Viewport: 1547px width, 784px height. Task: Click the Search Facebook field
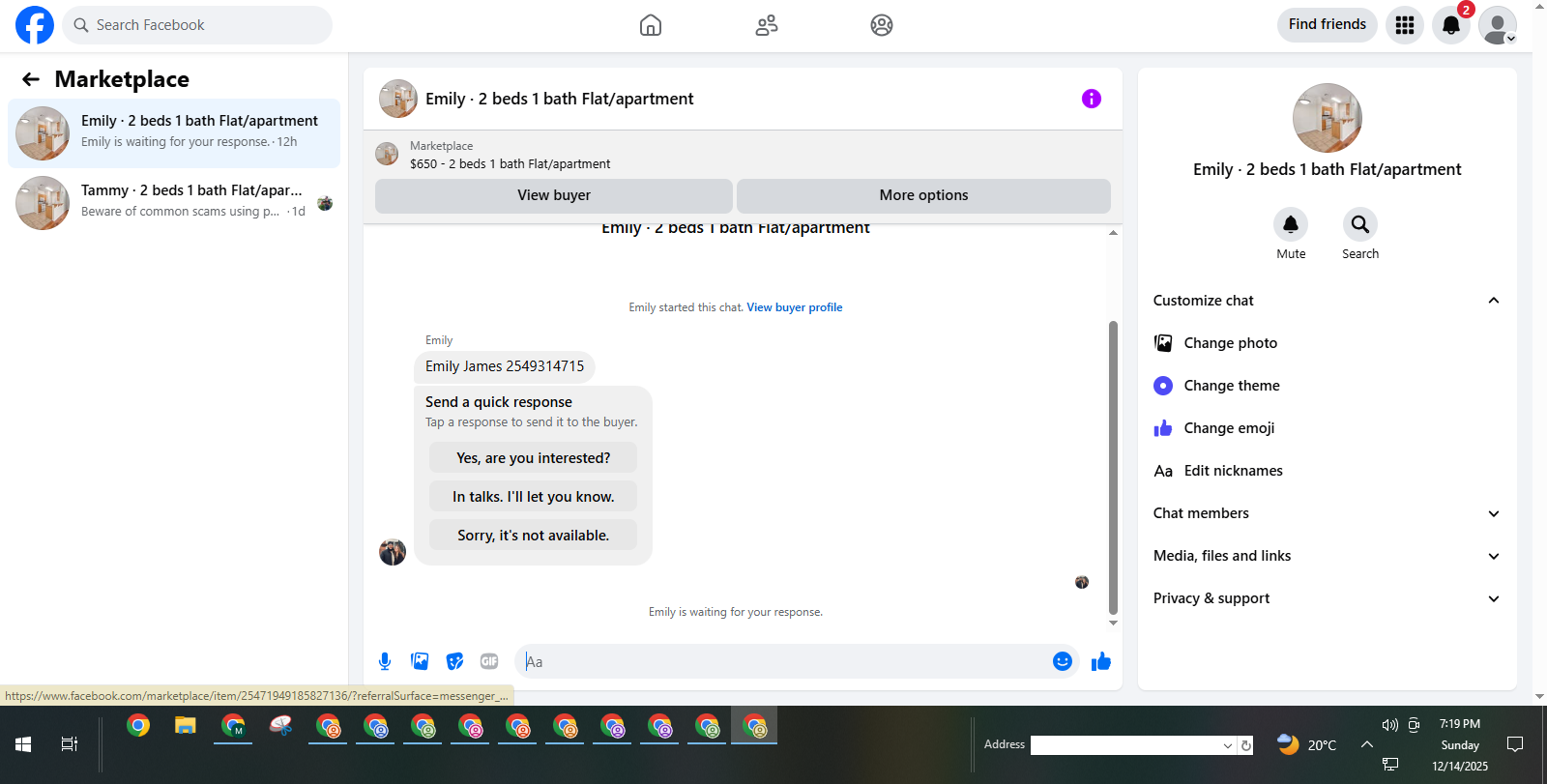197,25
